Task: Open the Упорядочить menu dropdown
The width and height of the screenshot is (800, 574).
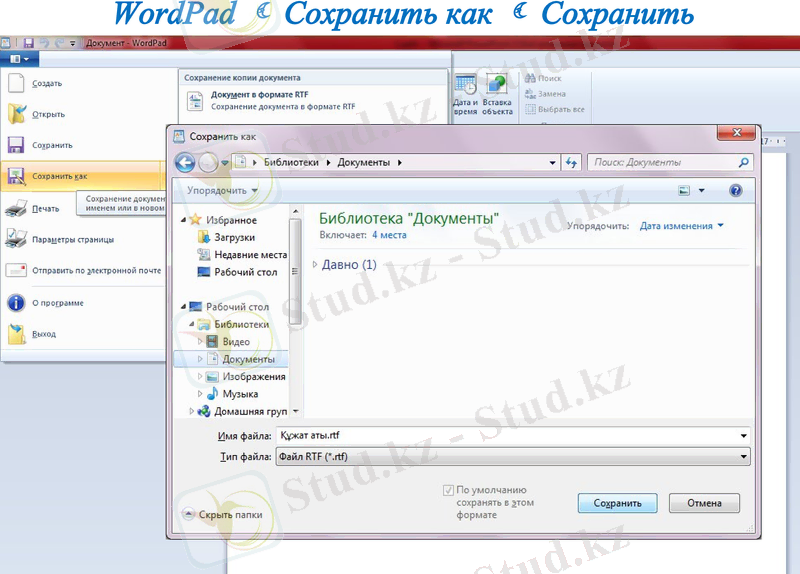Action: tap(222, 190)
